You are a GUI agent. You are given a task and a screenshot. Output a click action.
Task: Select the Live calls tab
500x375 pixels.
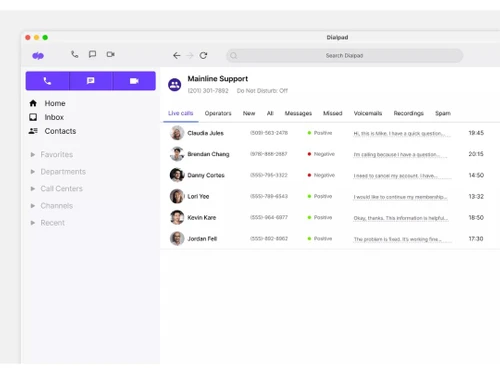[x=181, y=113]
